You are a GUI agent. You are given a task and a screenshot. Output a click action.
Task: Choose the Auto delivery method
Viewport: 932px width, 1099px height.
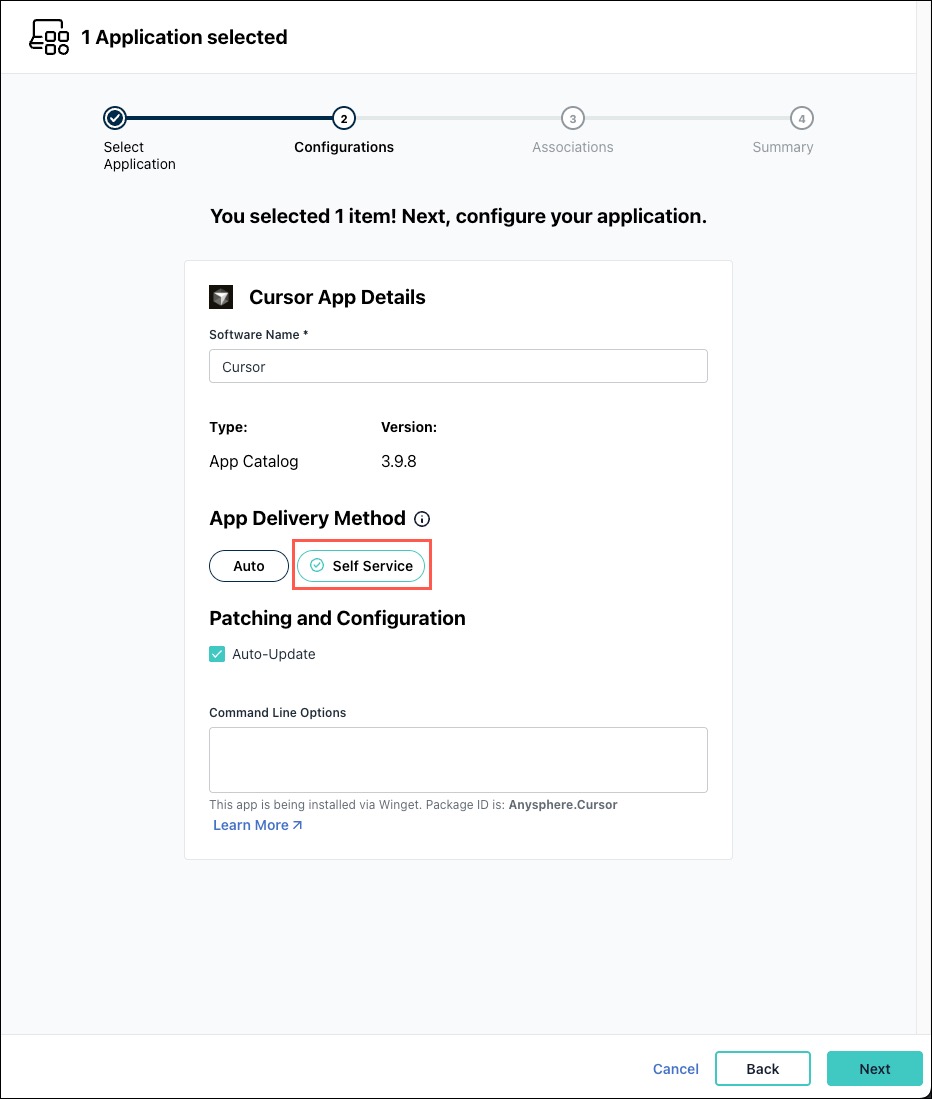pos(249,566)
